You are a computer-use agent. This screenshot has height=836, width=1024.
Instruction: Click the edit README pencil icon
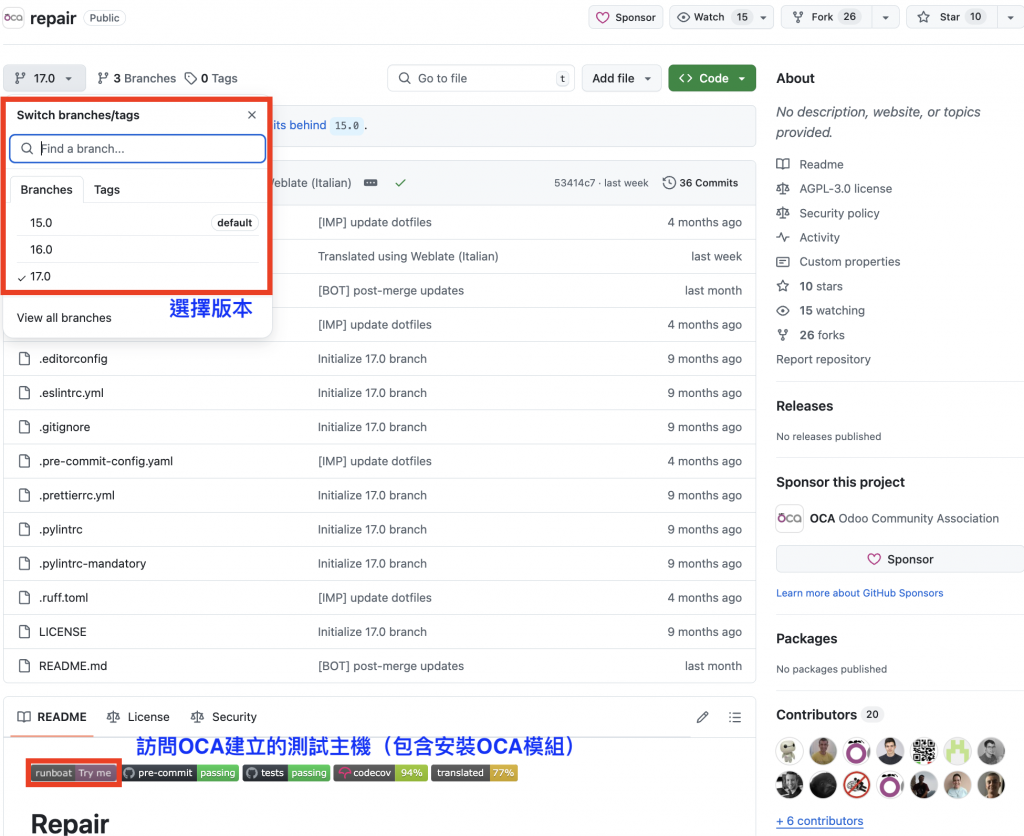[x=703, y=717]
